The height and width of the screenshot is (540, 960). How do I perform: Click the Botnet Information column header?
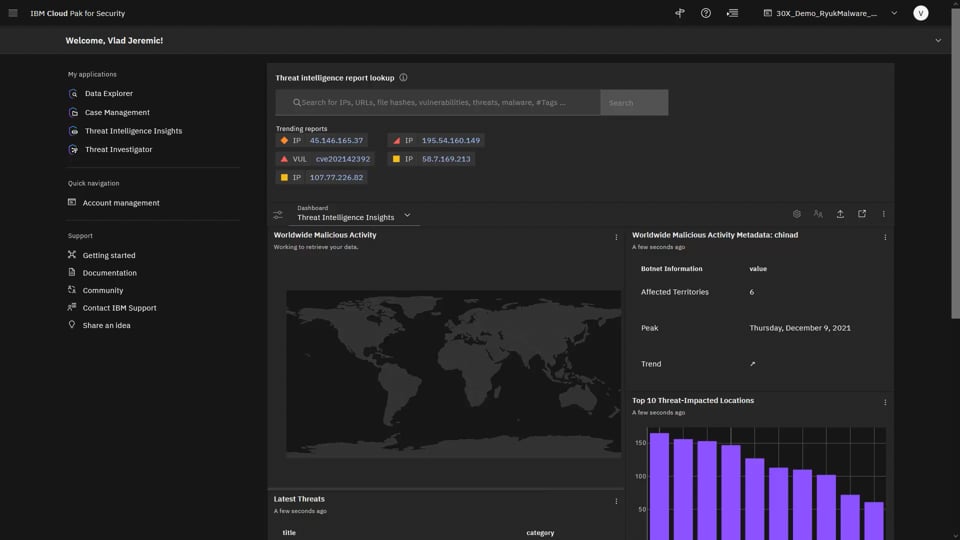pos(671,269)
